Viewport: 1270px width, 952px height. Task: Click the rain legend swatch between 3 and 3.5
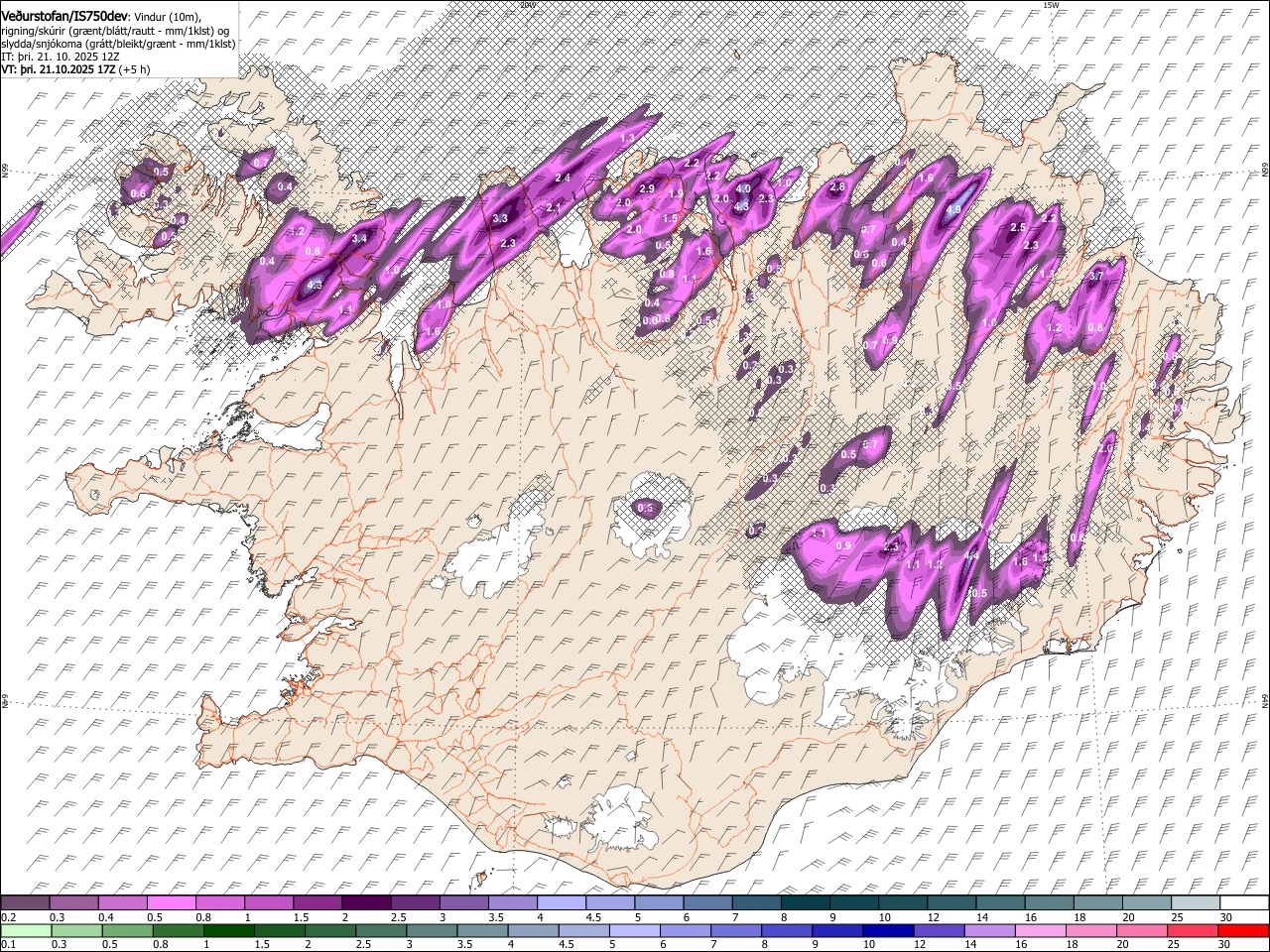[432, 930]
